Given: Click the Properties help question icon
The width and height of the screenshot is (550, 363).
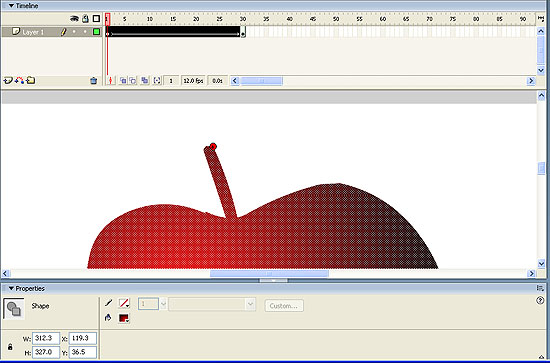Looking at the screenshot, I should coord(540,300).
